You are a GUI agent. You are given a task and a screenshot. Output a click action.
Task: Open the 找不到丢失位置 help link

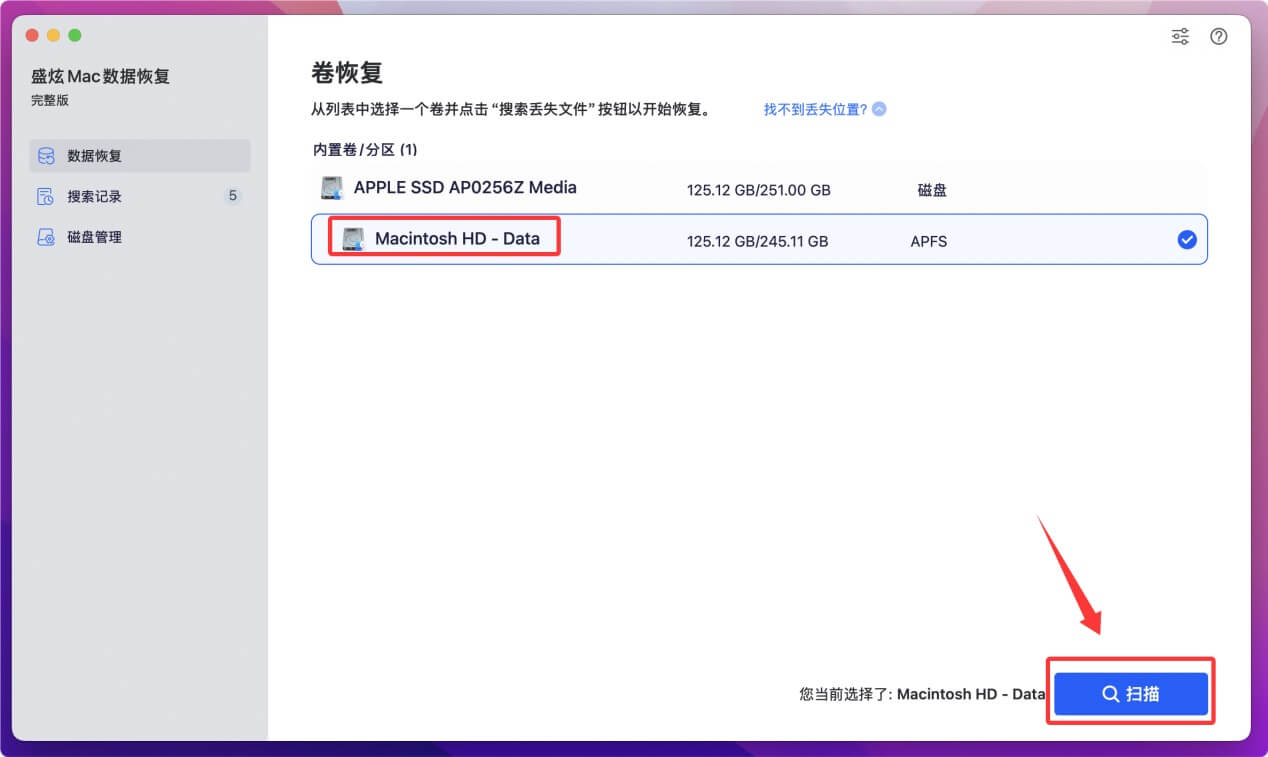(810, 108)
